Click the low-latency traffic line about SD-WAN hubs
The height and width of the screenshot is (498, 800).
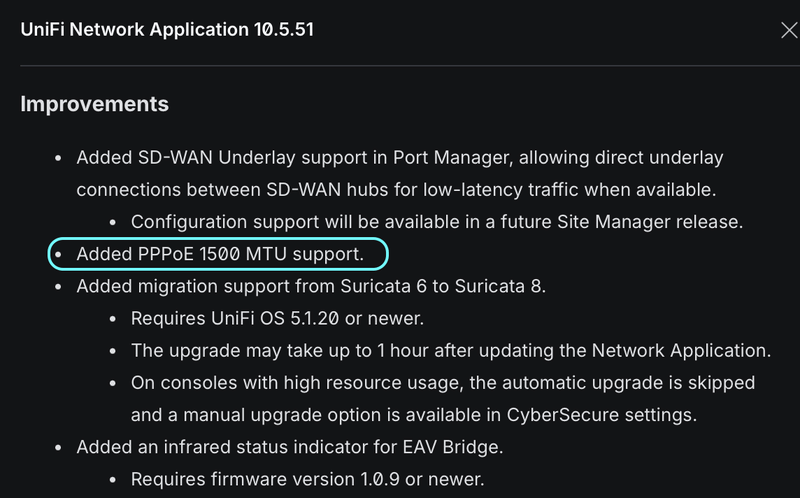(x=396, y=190)
